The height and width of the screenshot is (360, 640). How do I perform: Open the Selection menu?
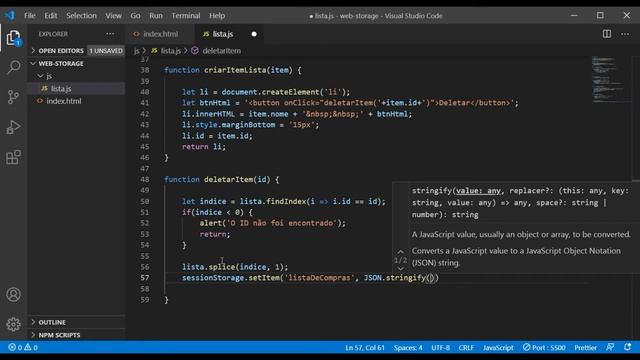pyautogui.click(x=81, y=16)
